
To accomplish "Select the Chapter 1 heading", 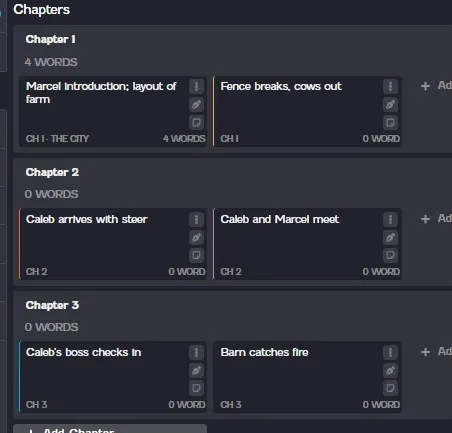I will [x=51, y=39].
